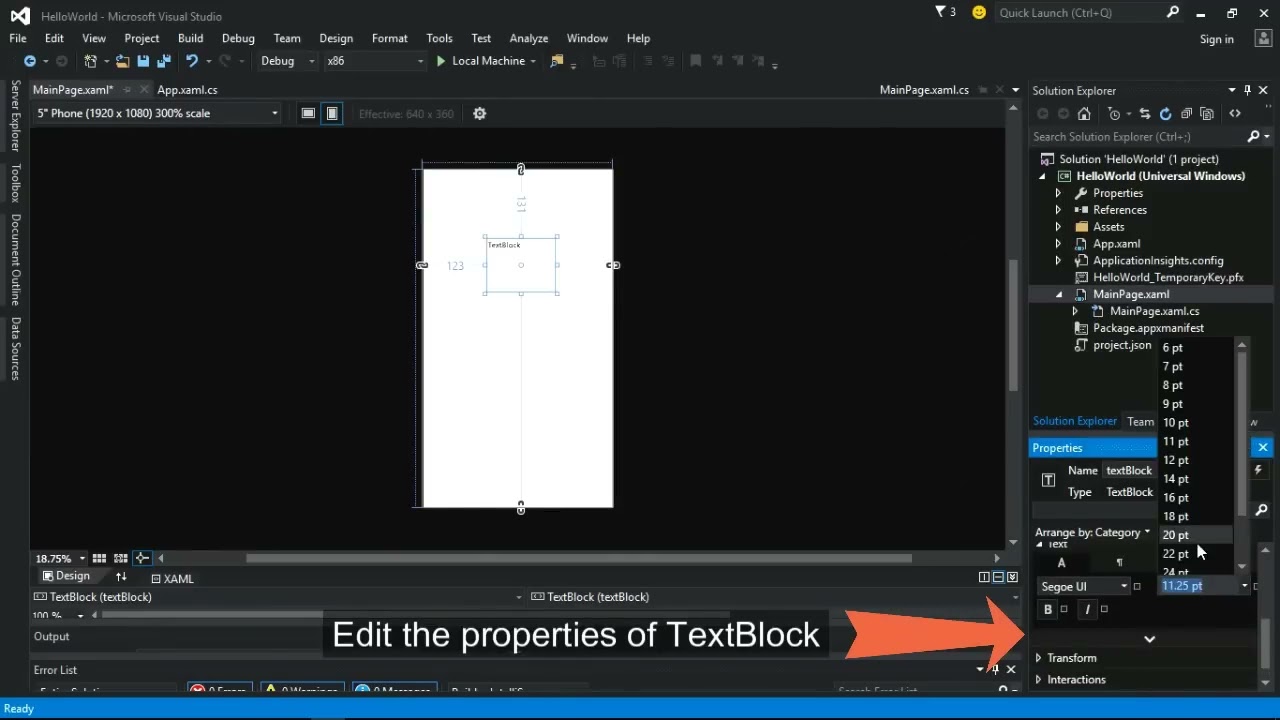Click the account avatar icon beside Sign in

pos(1262,38)
